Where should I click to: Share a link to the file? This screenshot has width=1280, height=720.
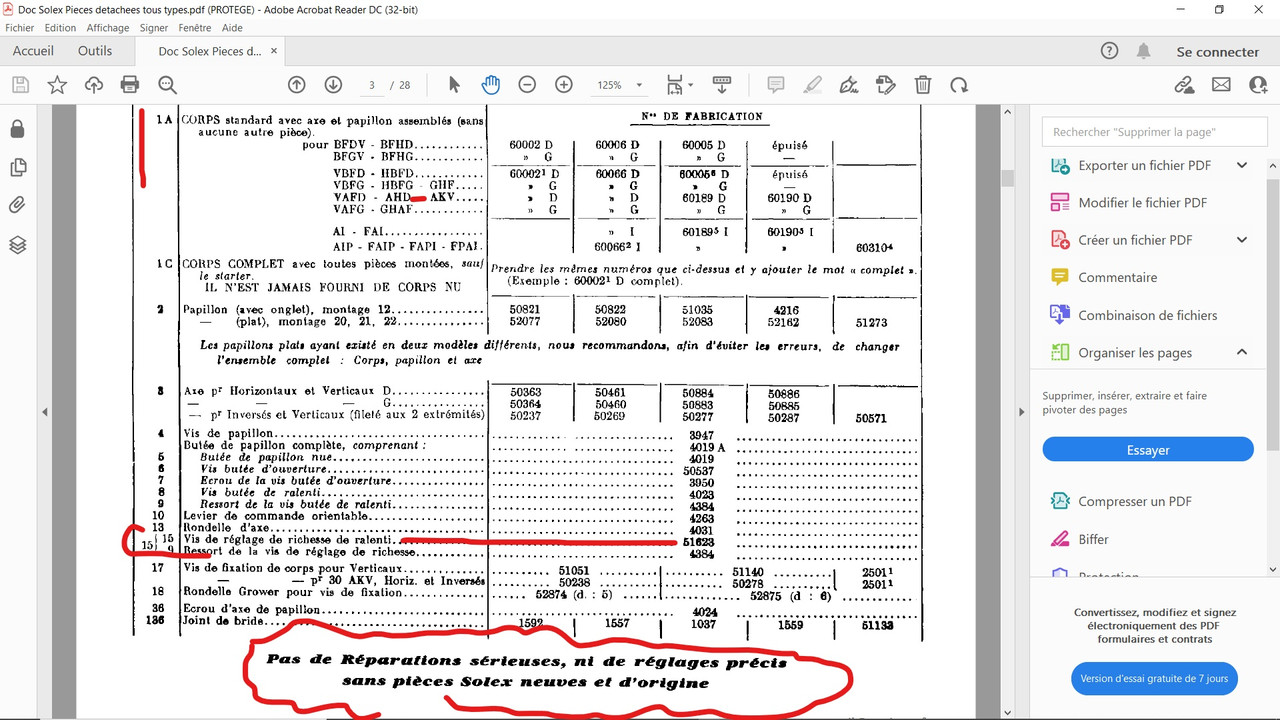coord(1184,85)
